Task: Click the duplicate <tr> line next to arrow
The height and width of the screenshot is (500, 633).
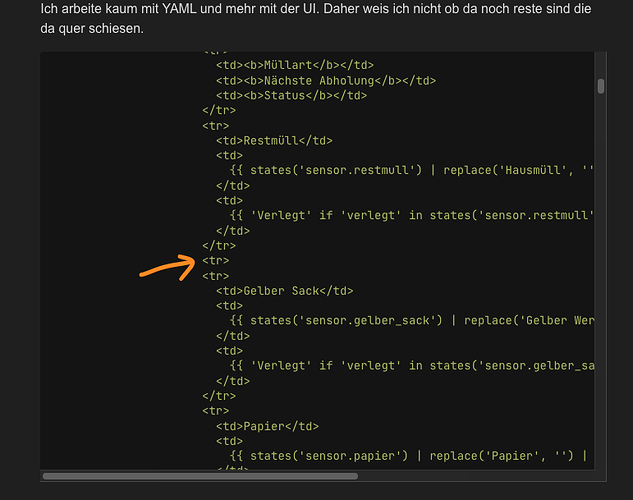Action: (216, 261)
